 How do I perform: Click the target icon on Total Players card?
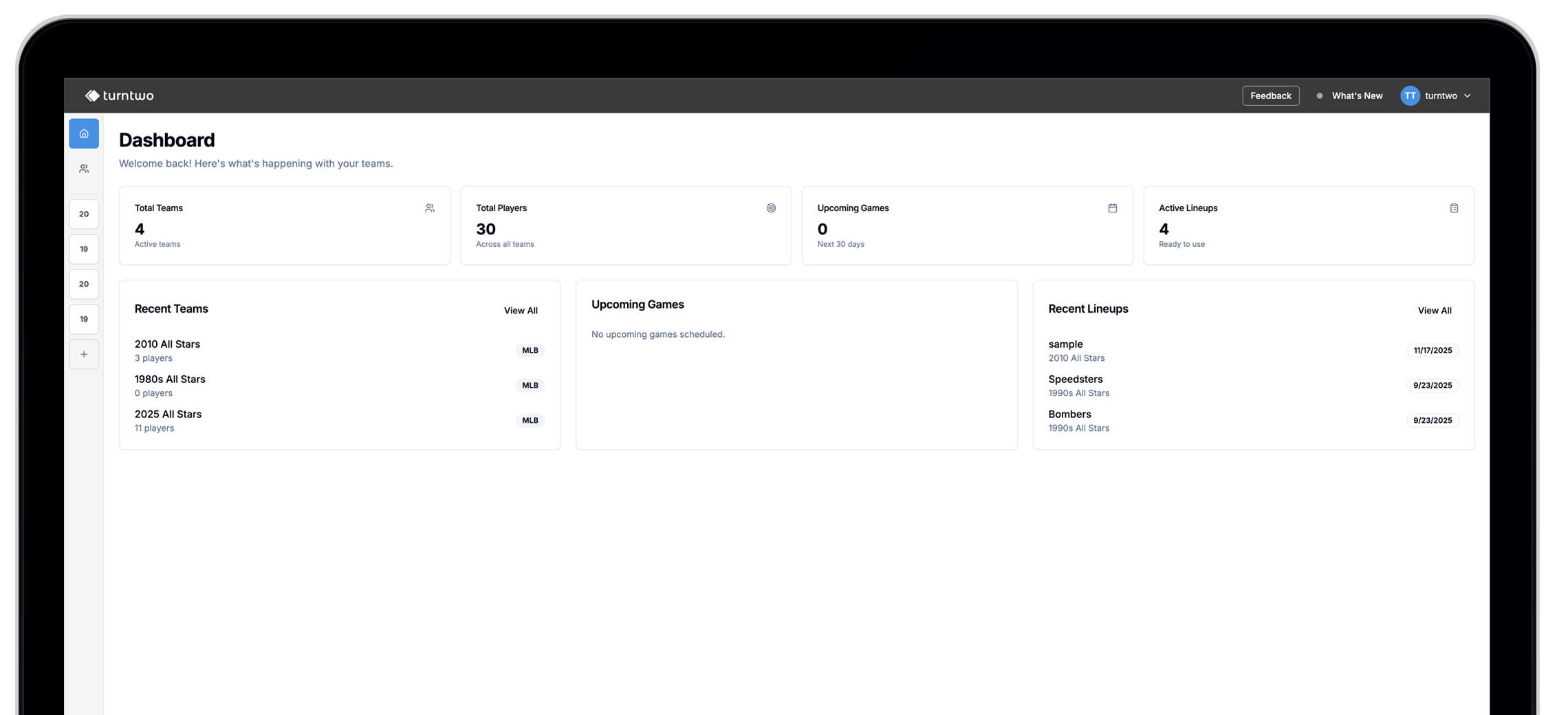(x=771, y=208)
